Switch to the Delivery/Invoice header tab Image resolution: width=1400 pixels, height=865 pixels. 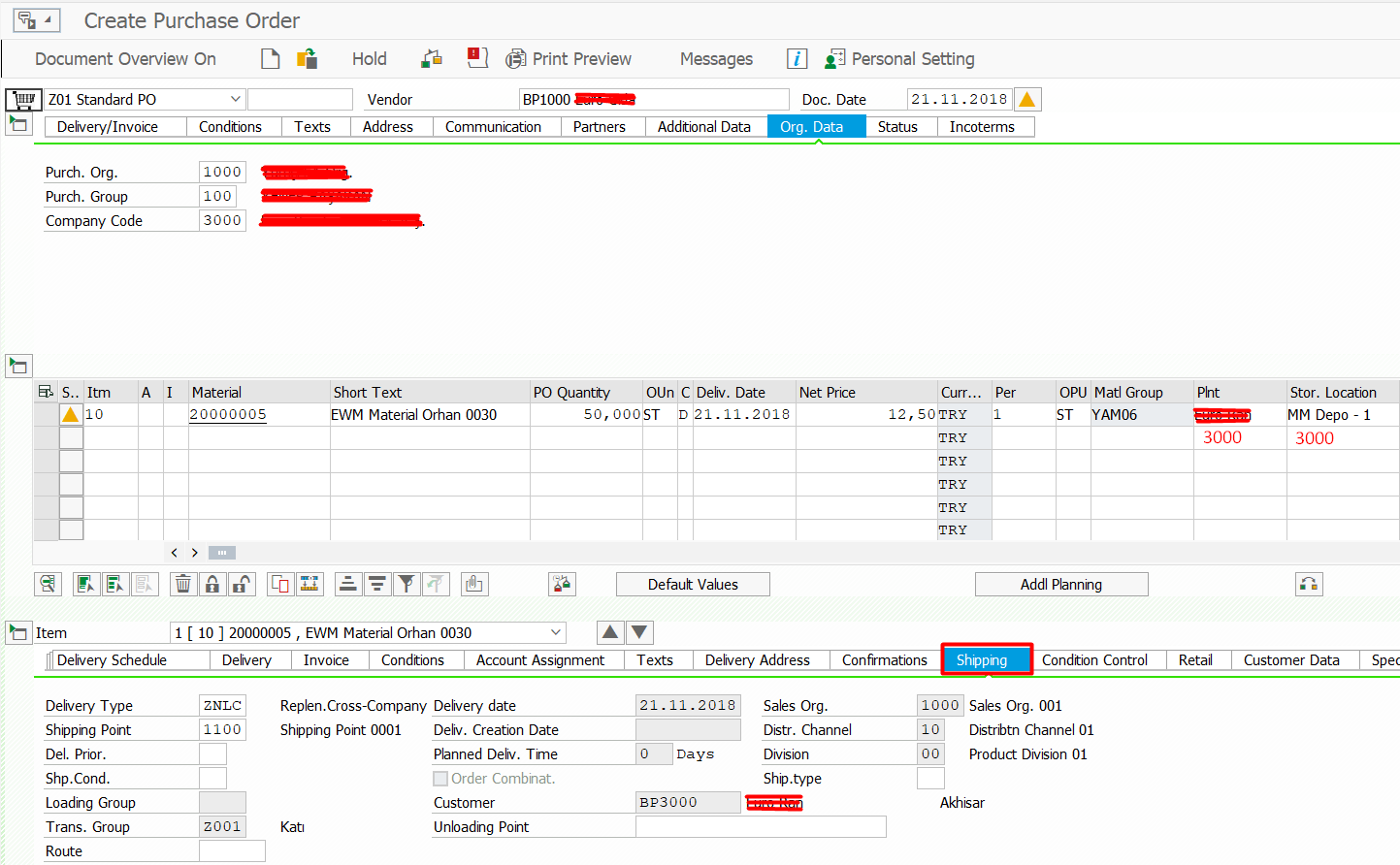click(x=115, y=127)
